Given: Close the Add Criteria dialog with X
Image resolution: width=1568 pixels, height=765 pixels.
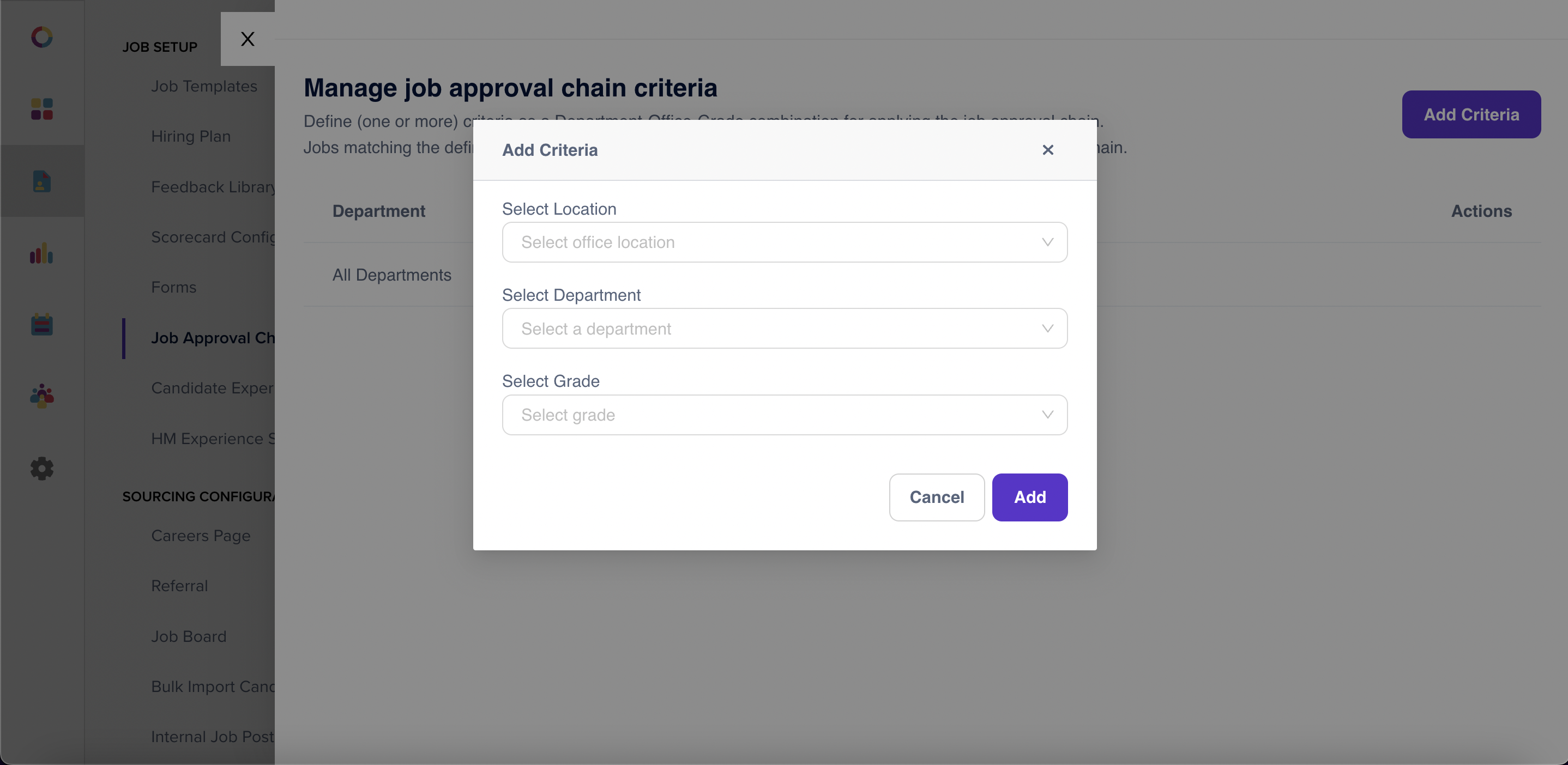Looking at the screenshot, I should 1047,150.
